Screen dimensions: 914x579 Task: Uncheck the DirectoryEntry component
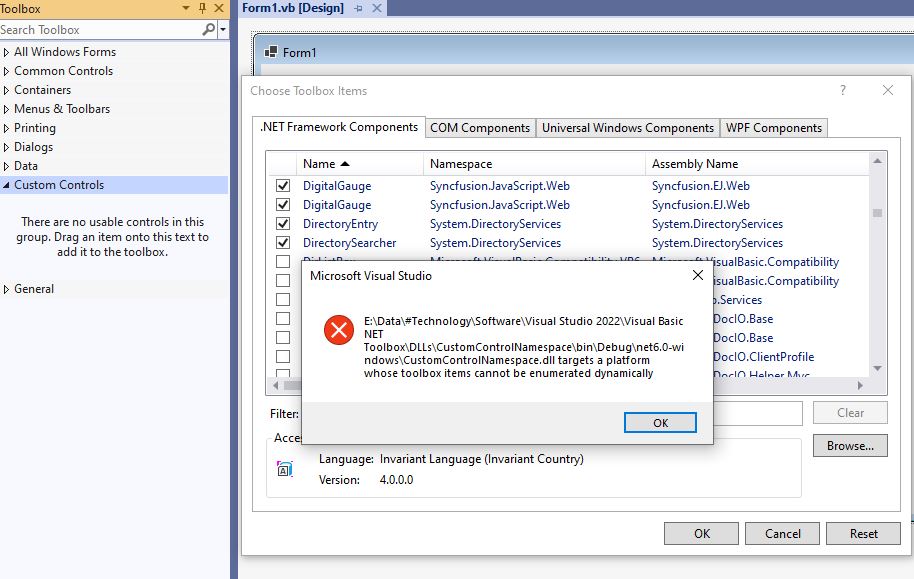click(281, 223)
